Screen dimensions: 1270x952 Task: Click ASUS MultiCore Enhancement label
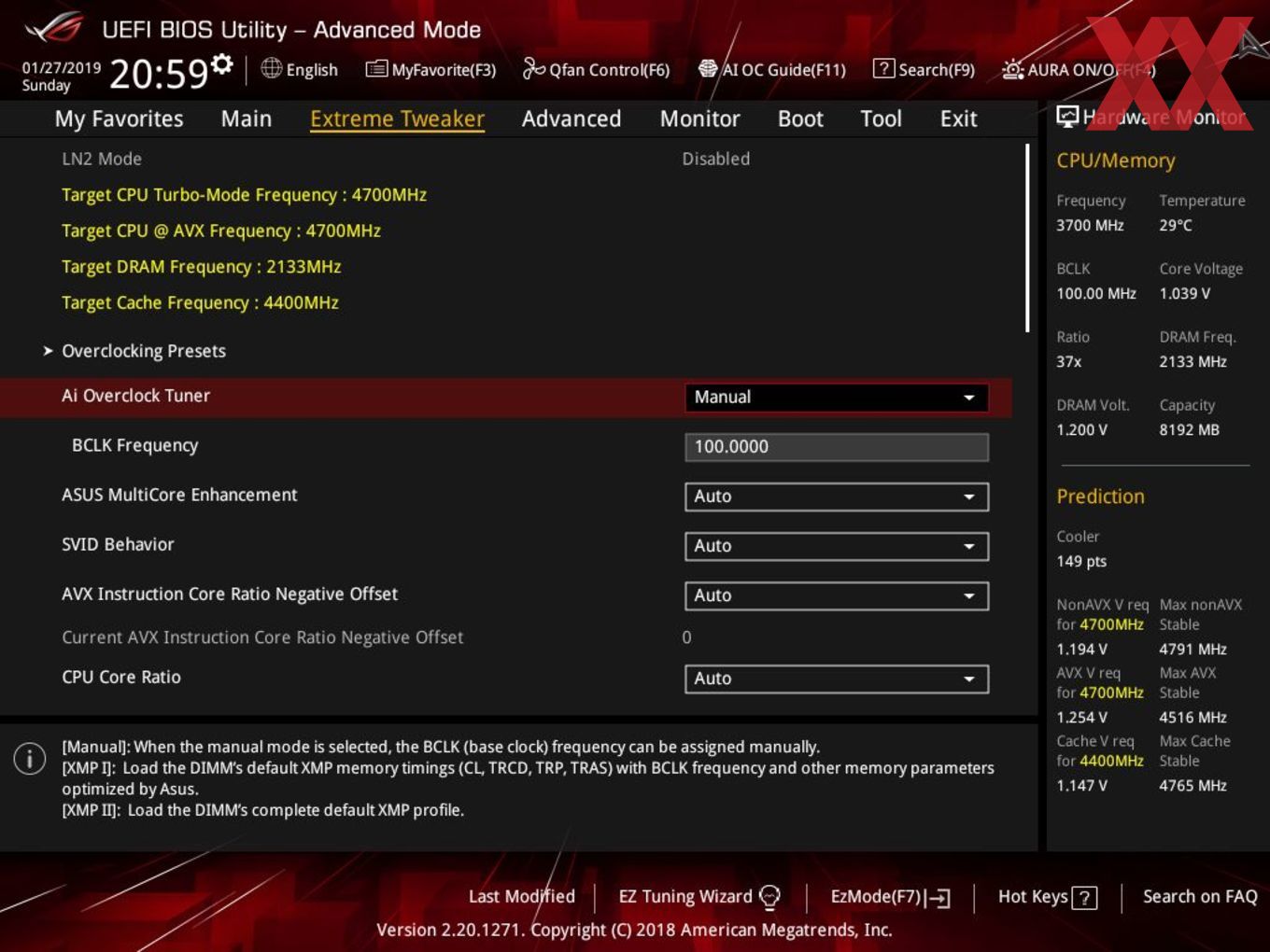[x=179, y=495]
